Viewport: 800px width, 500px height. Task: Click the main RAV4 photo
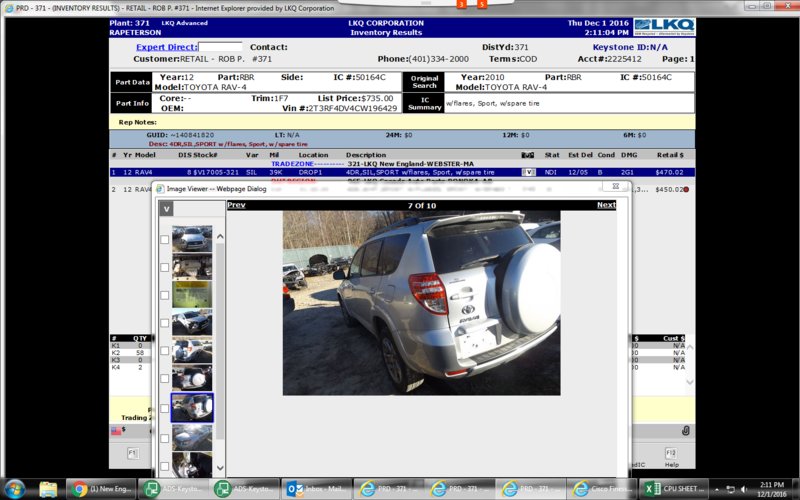click(x=421, y=303)
